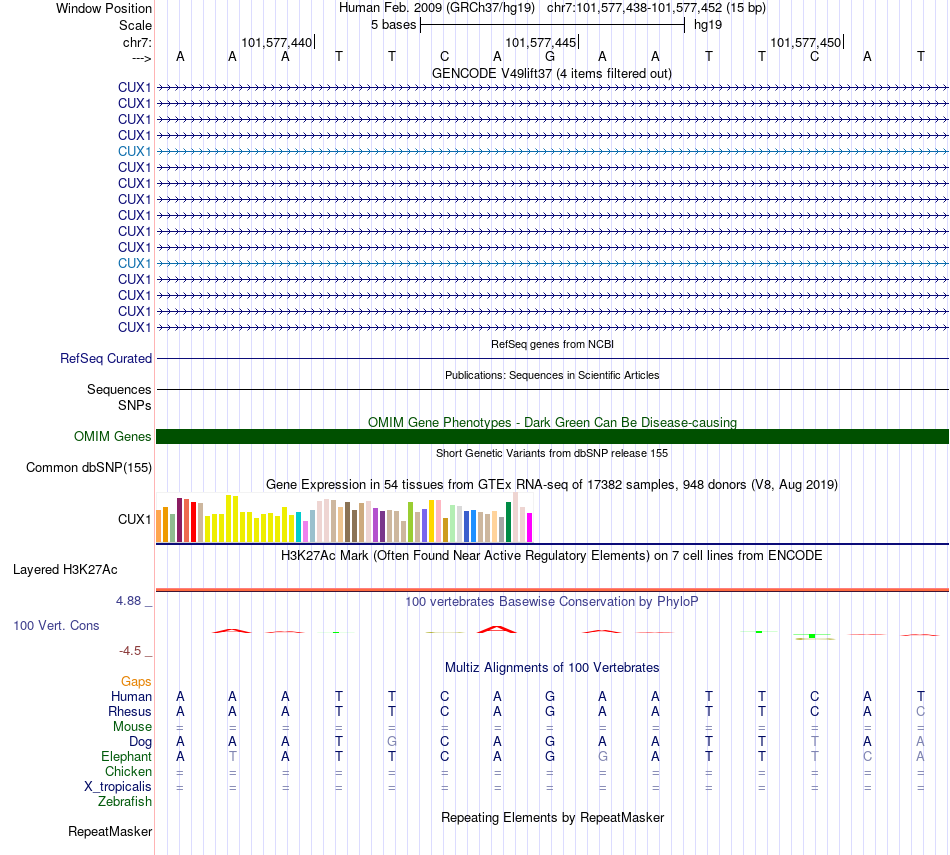Click the "5 bases" scale text
Image resolution: width=950 pixels, height=855 pixels.
click(x=394, y=25)
